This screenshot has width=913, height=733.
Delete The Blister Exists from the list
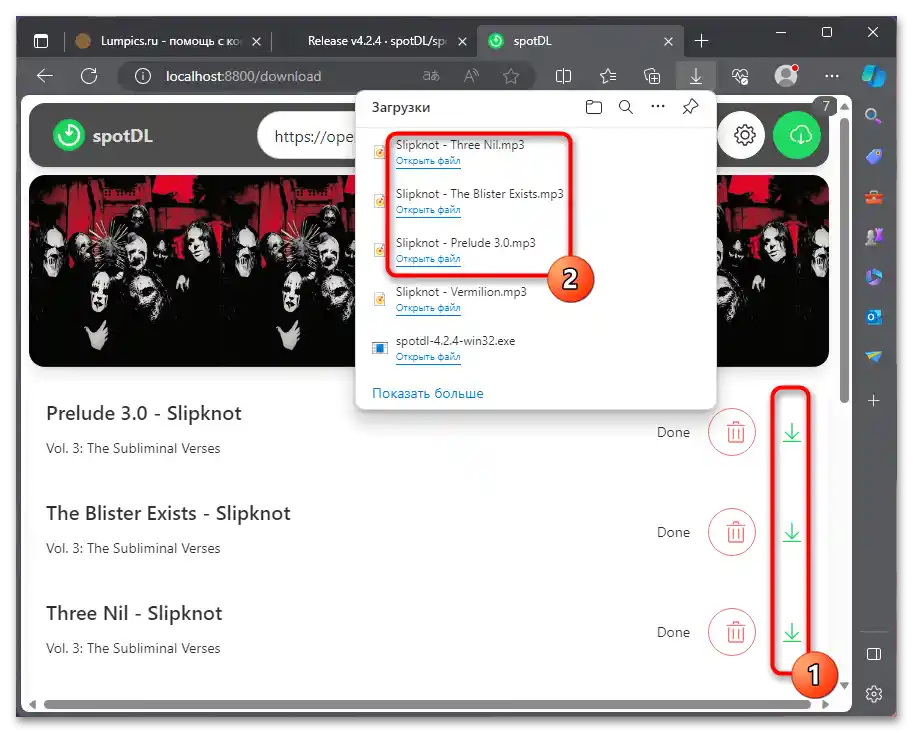732,532
